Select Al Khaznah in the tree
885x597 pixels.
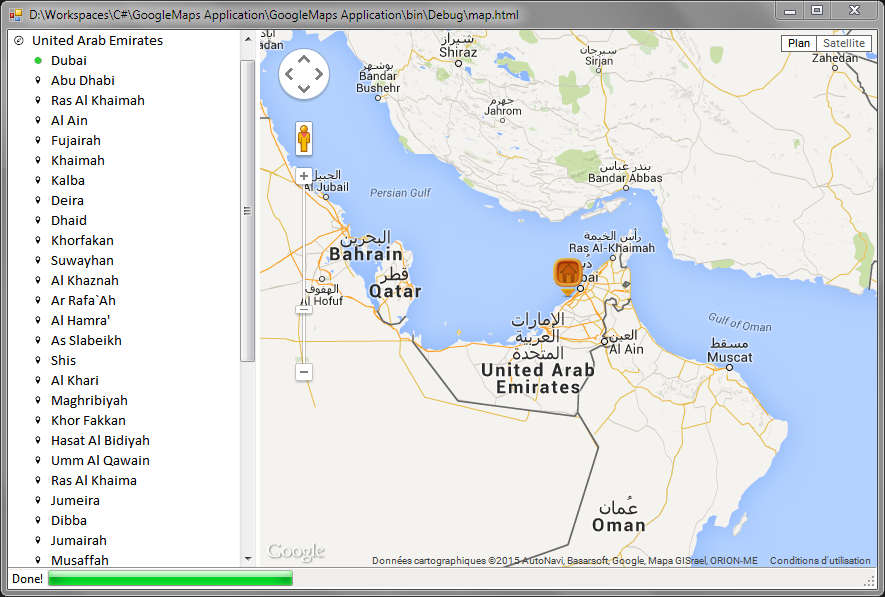pos(85,281)
